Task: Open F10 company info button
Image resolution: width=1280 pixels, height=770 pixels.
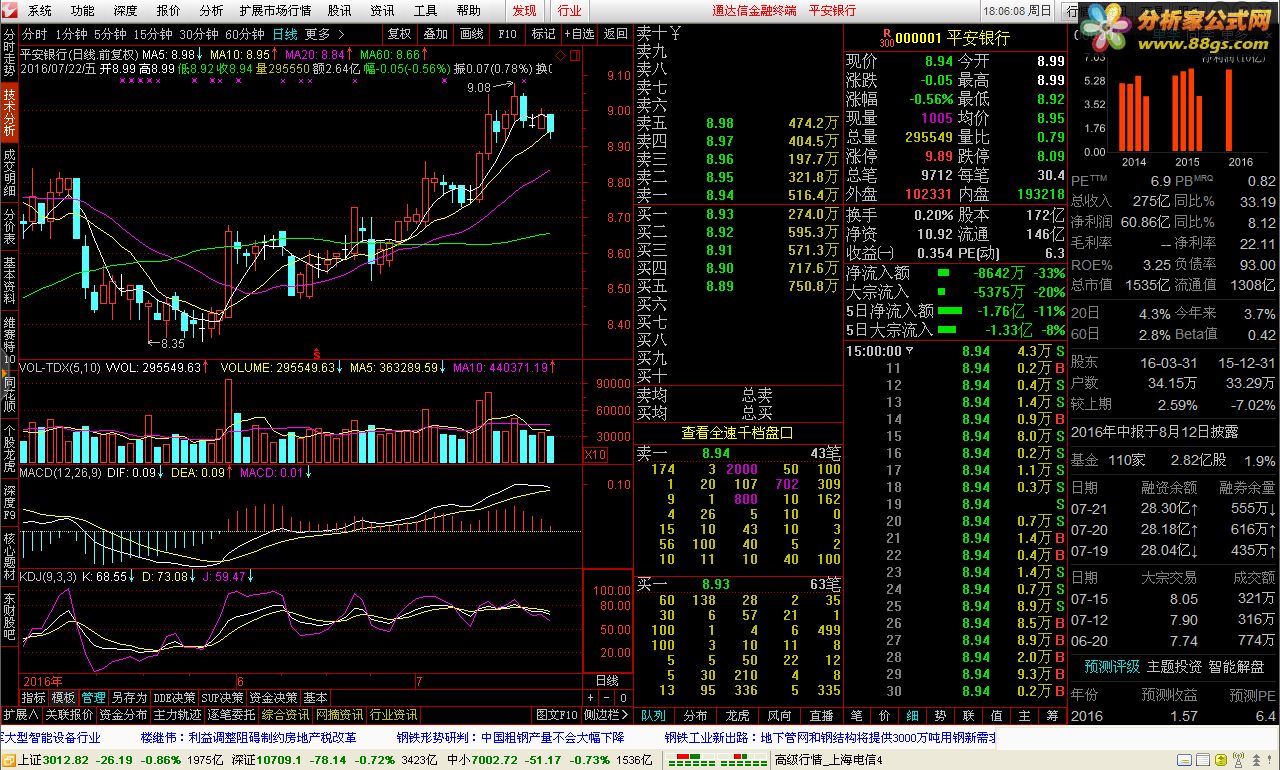Action: [x=507, y=34]
